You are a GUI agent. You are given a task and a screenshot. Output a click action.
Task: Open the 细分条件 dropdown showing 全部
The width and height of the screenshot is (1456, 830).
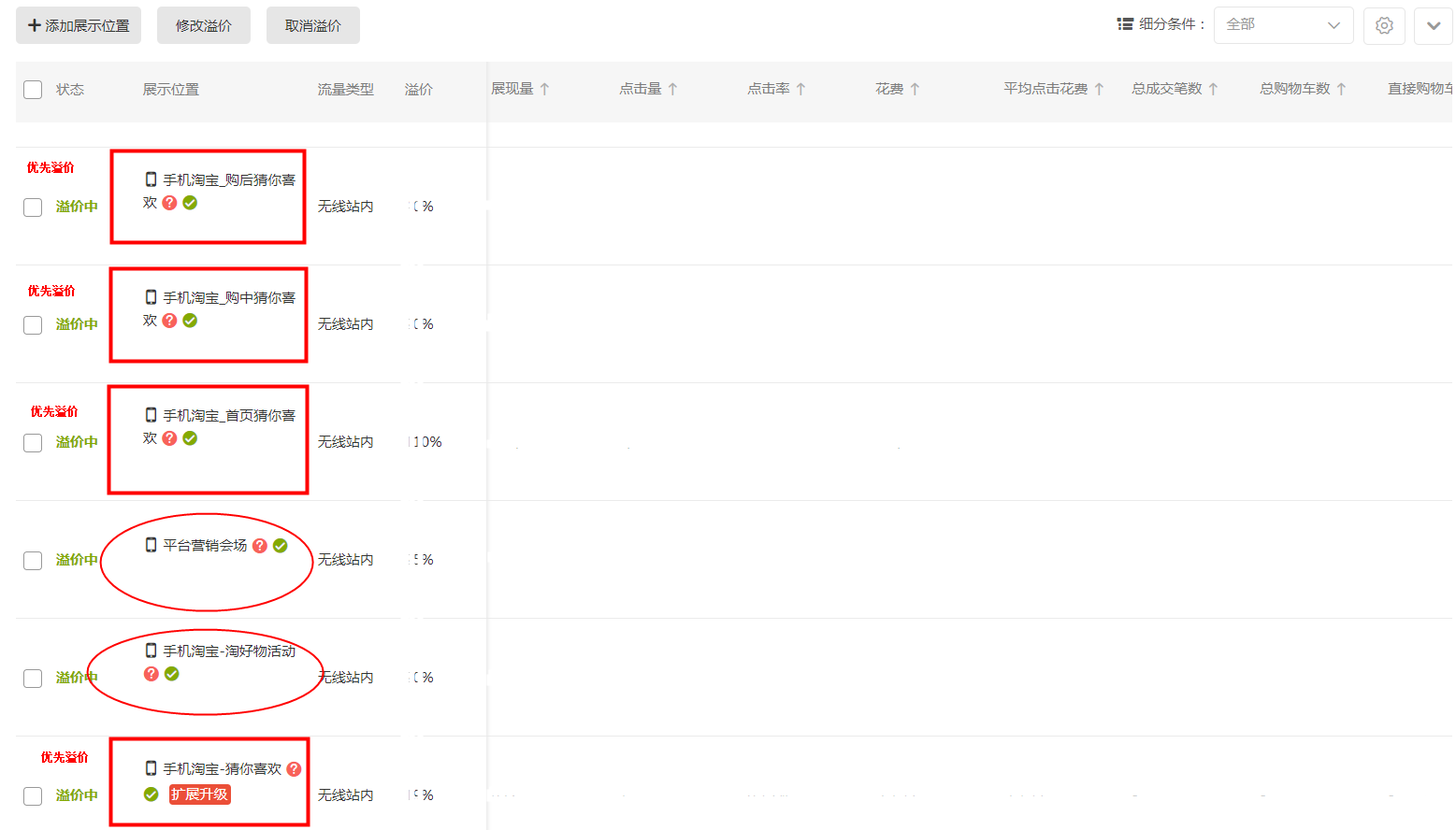pos(1283,25)
